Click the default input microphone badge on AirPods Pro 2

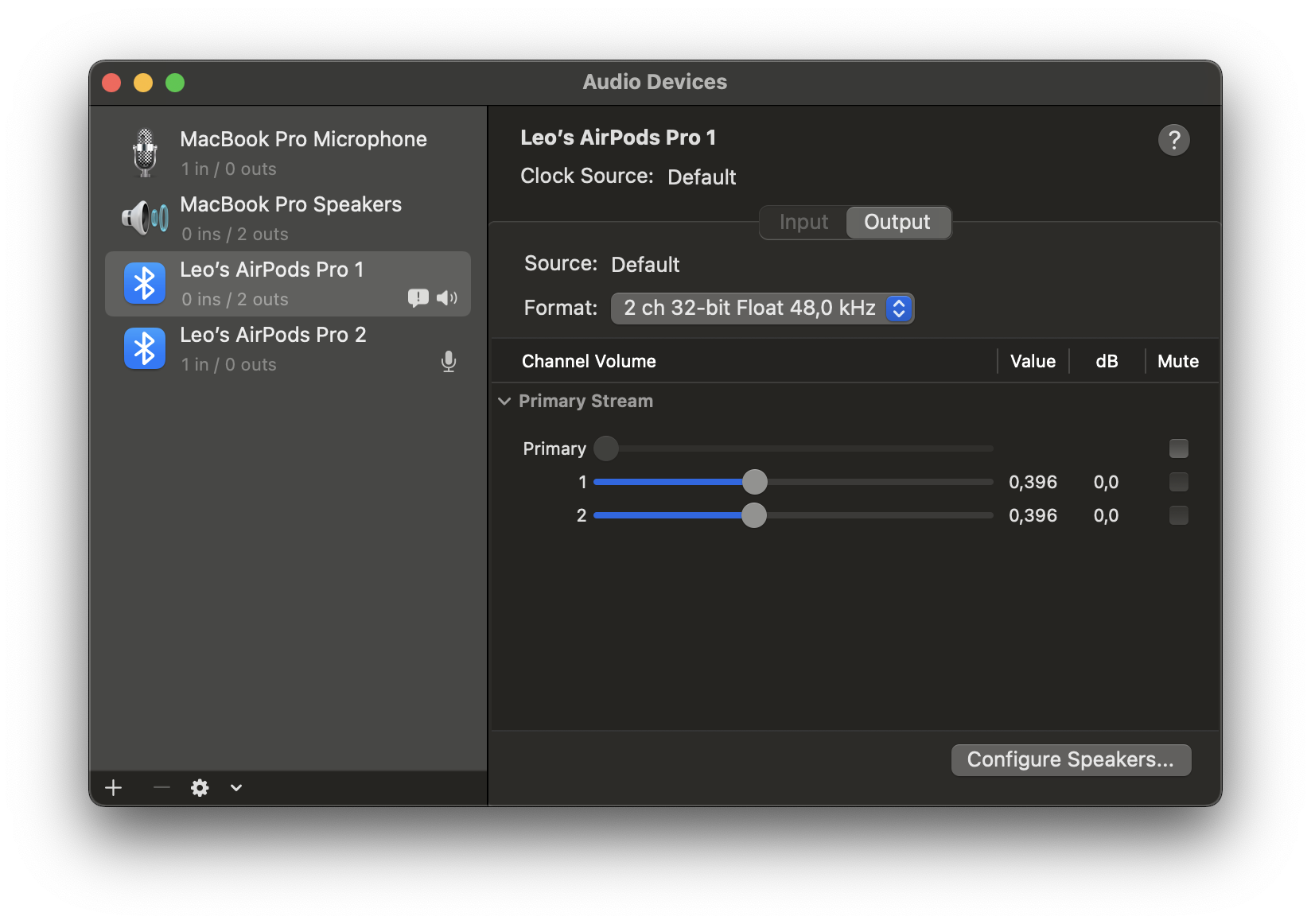[x=449, y=363]
